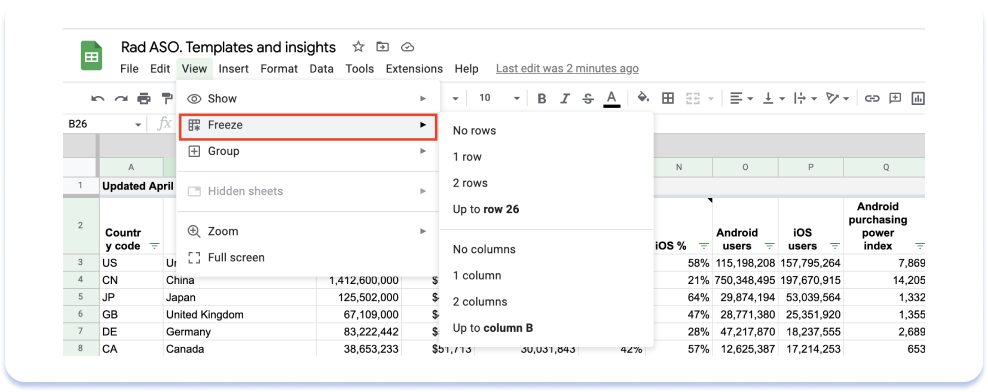The image size is (988, 392).
Task: Choose Full screen in View menu
Action: tap(307, 257)
